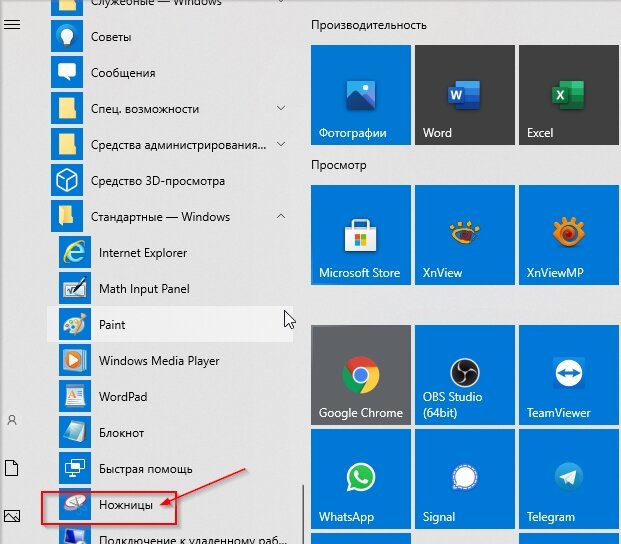Open the Фотографии tile

361,95
